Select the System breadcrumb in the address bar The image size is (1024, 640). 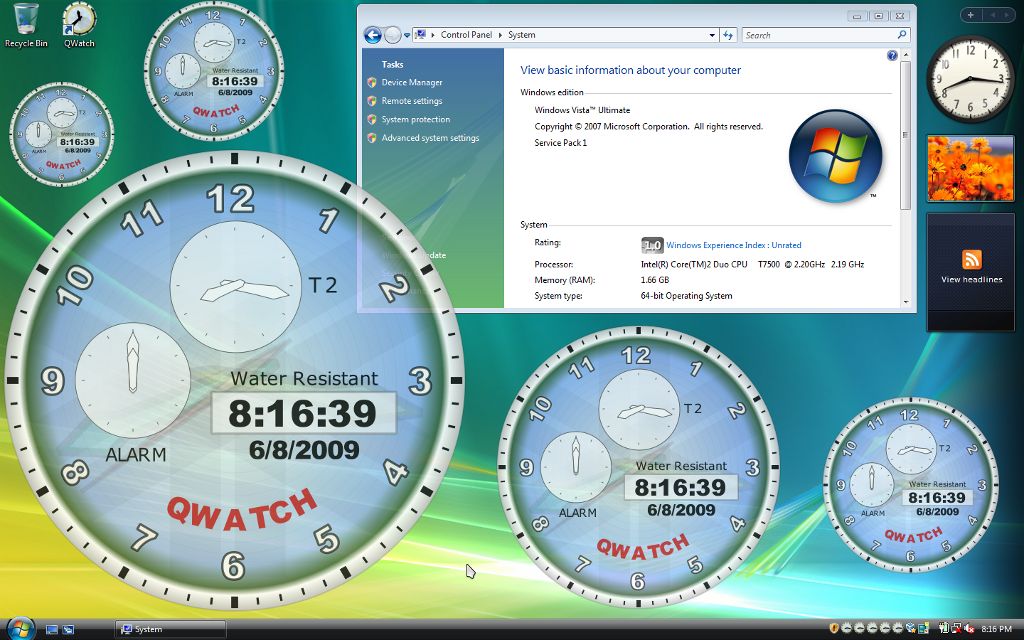point(521,35)
